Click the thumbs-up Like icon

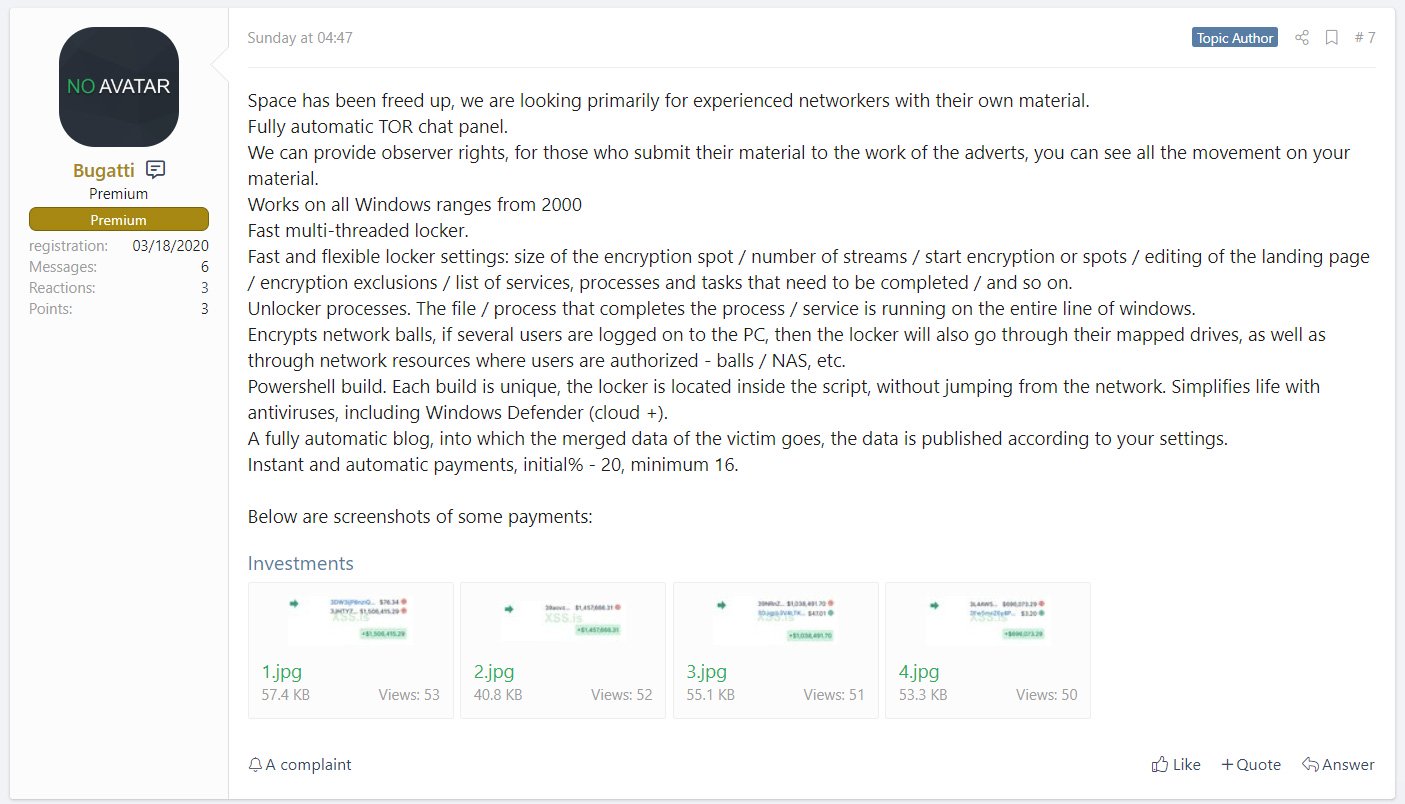[x=1160, y=764]
